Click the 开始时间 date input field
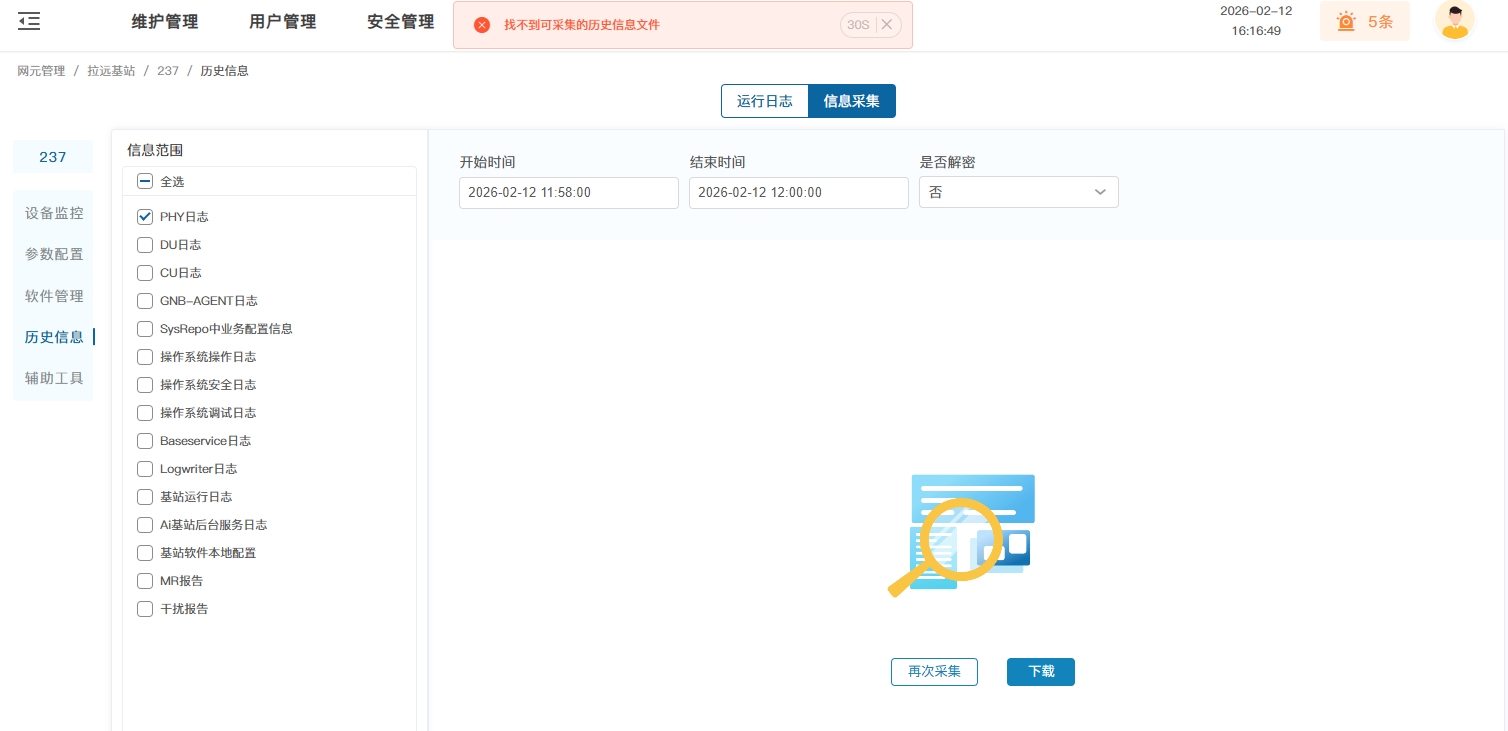This screenshot has height=731, width=1508. (568, 192)
